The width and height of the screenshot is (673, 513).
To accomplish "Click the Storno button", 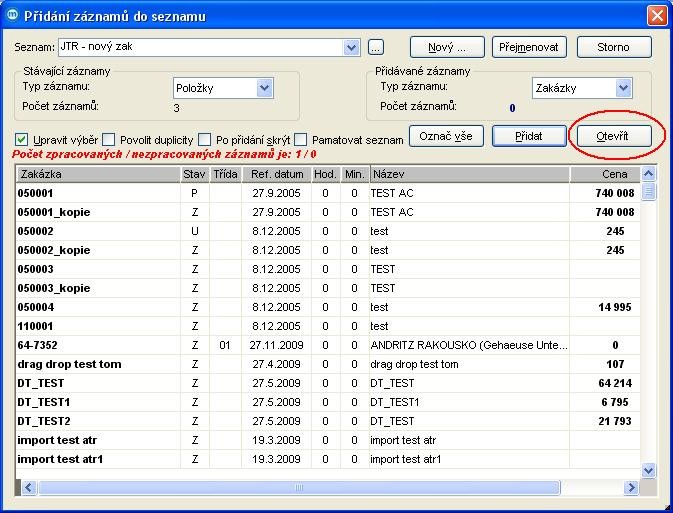I will pyautogui.click(x=614, y=47).
